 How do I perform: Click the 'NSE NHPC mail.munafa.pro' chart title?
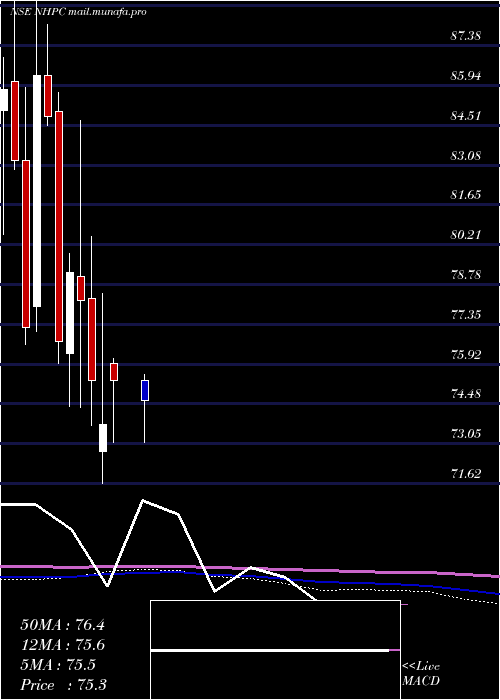79,12
